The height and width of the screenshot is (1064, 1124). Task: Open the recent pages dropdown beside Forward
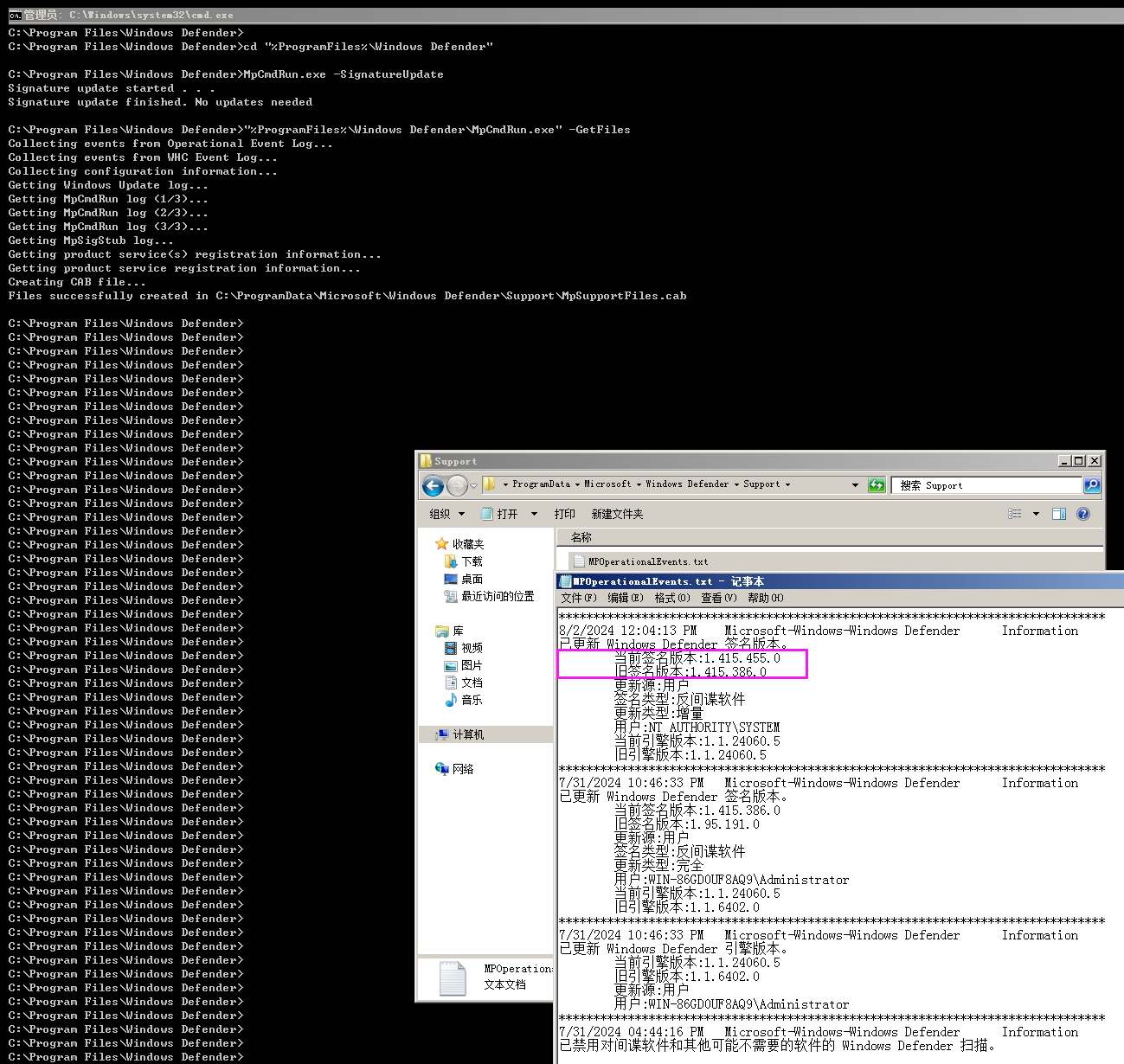click(473, 486)
